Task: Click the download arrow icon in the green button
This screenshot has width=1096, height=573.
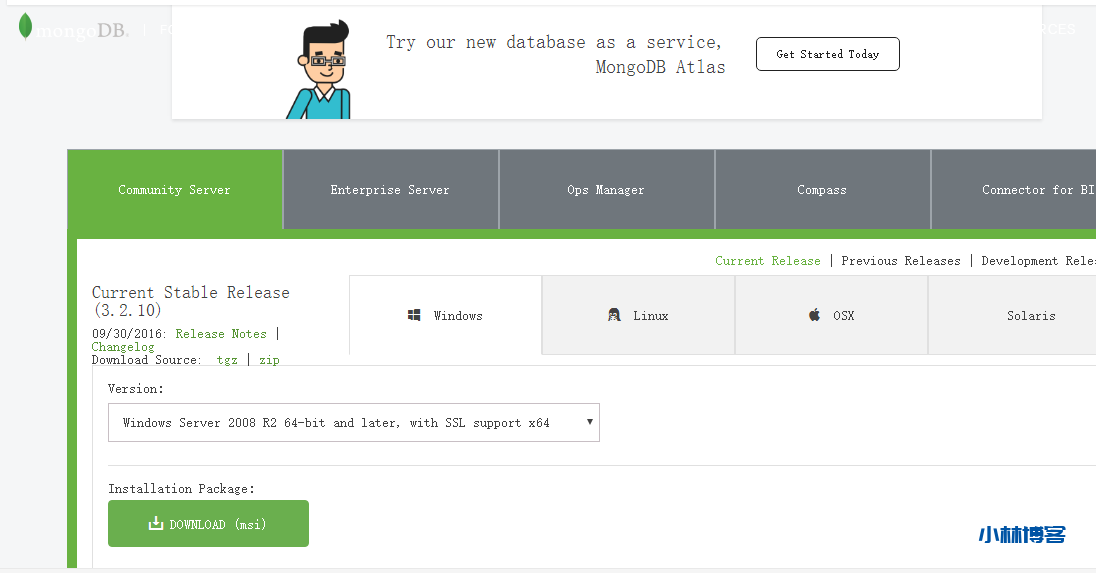Action: (155, 523)
